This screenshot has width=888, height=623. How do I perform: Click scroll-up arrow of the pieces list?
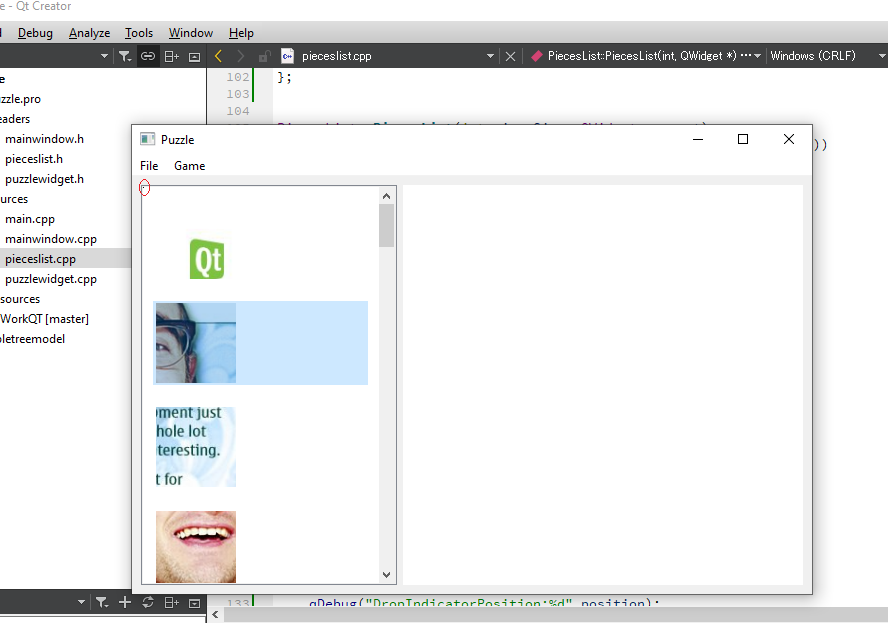point(387,196)
